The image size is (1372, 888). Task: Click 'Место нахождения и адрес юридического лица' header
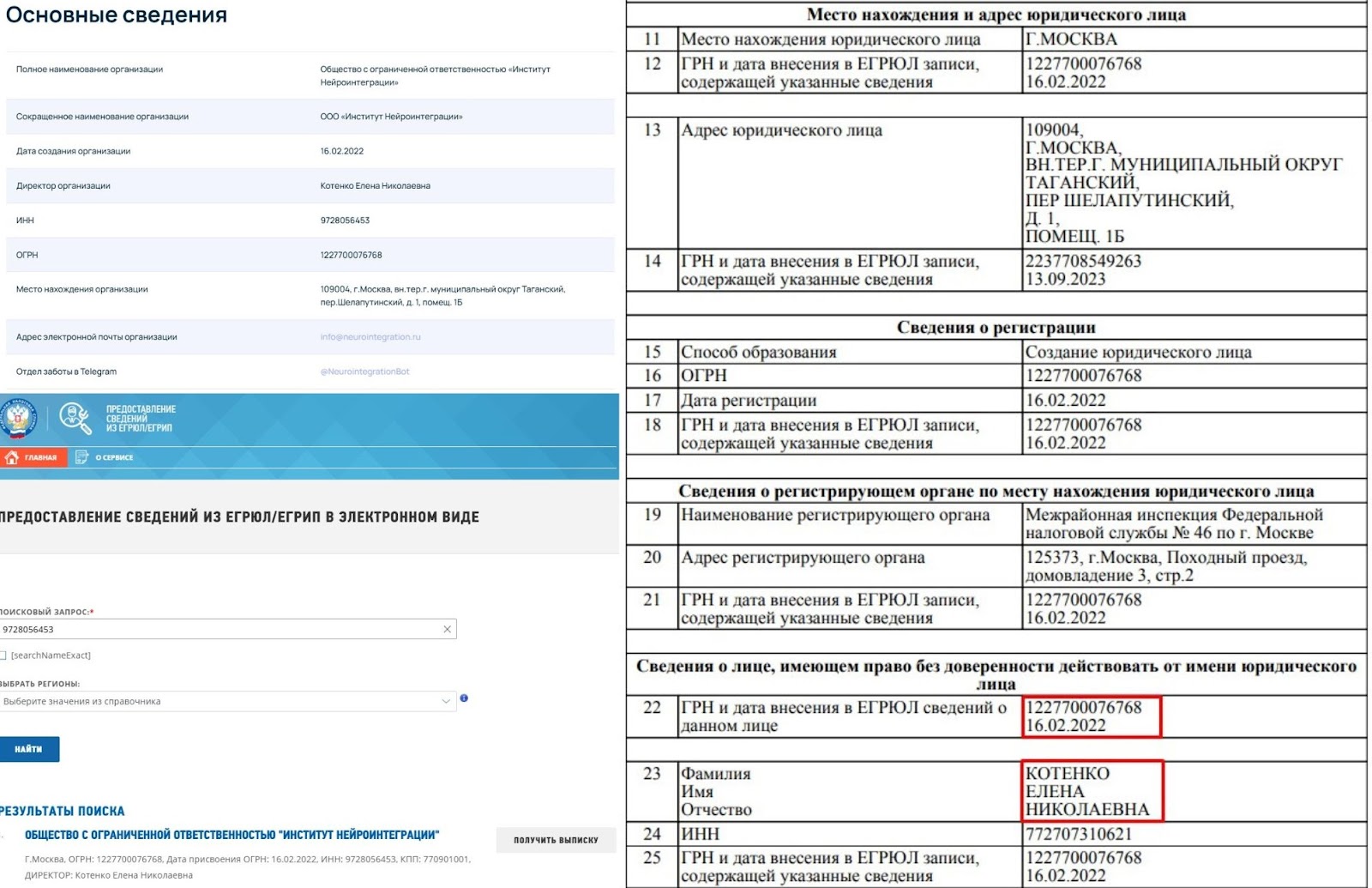click(996, 15)
